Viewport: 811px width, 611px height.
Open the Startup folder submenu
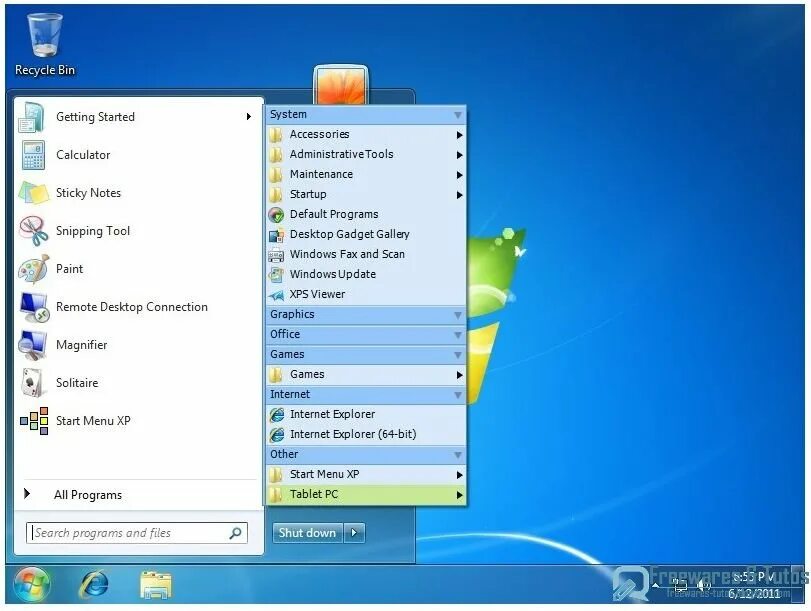pos(366,195)
